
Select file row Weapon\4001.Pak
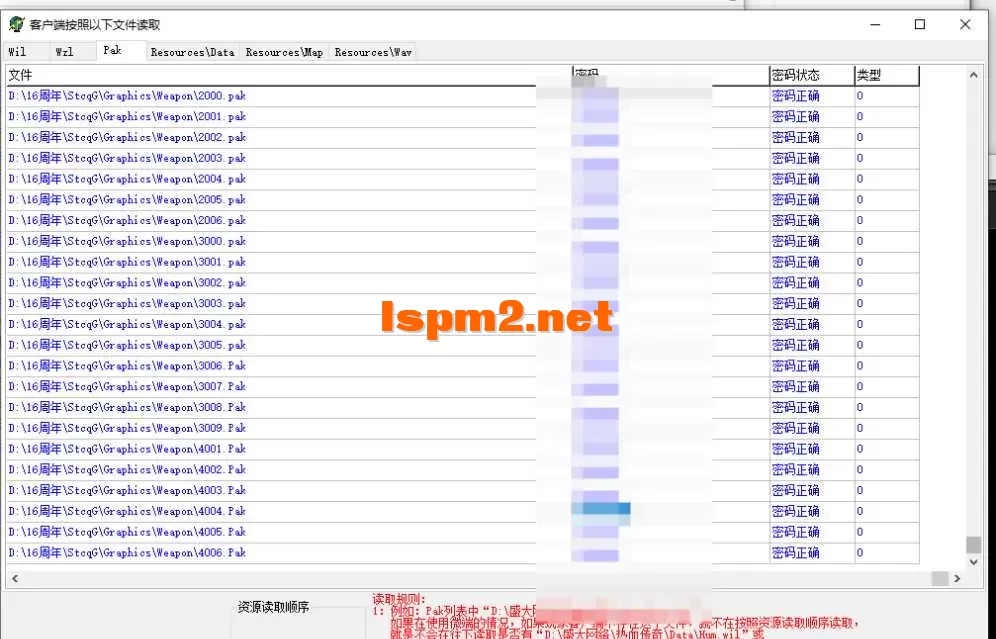tap(462, 449)
